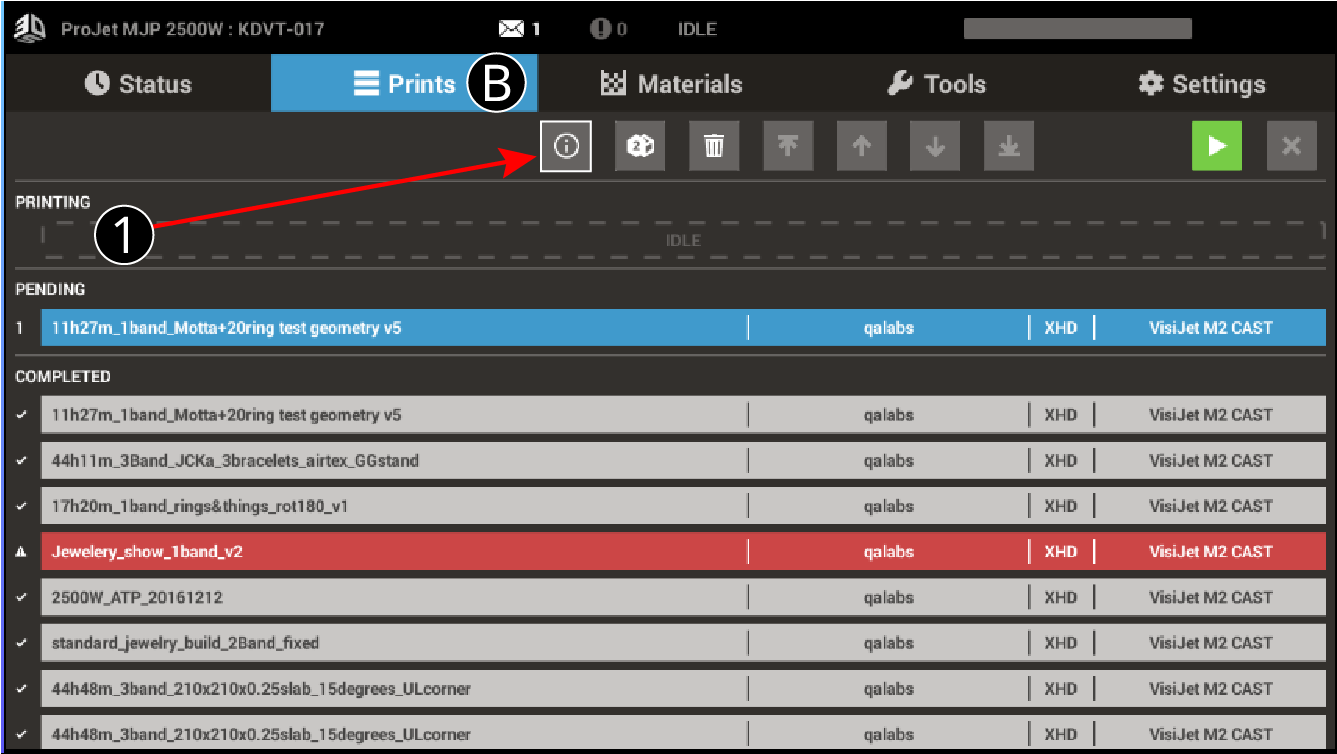Move the selected job to bottom of queue

[1008, 145]
